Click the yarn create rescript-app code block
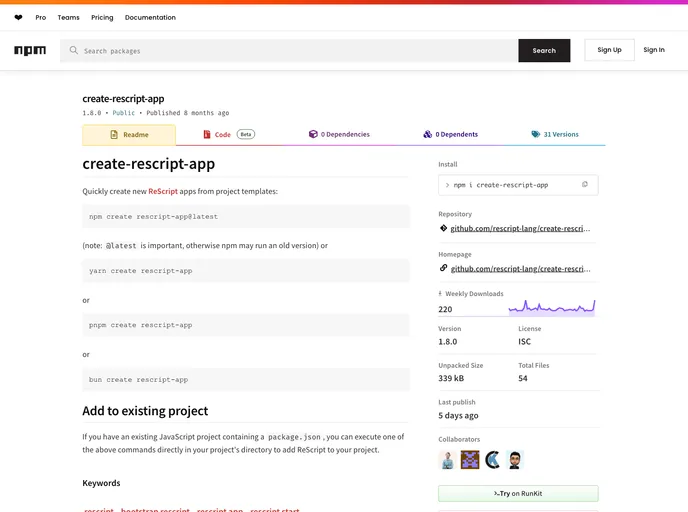This screenshot has width=688, height=512. (246, 271)
